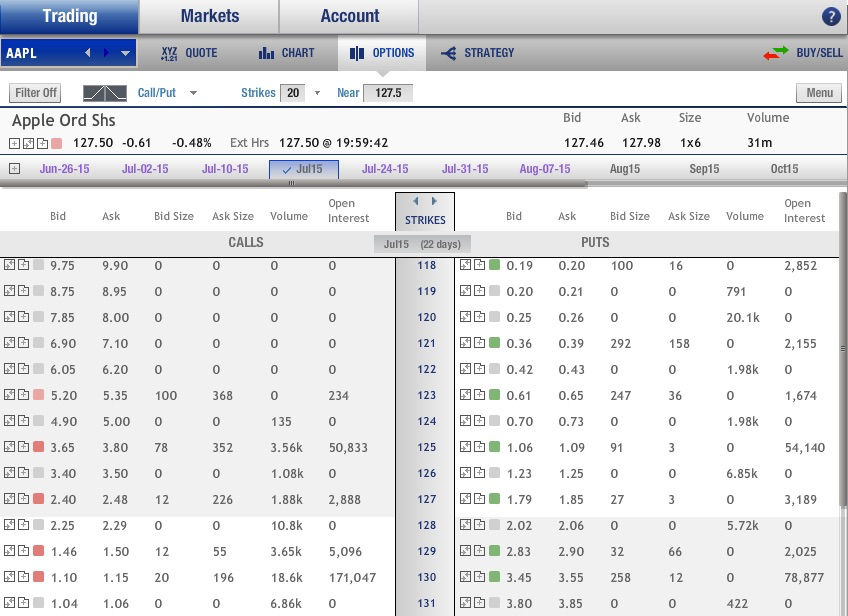This screenshot has height=616, width=848.
Task: Click first trade icon on 118 call row
Action: pyautogui.click(x=10, y=265)
